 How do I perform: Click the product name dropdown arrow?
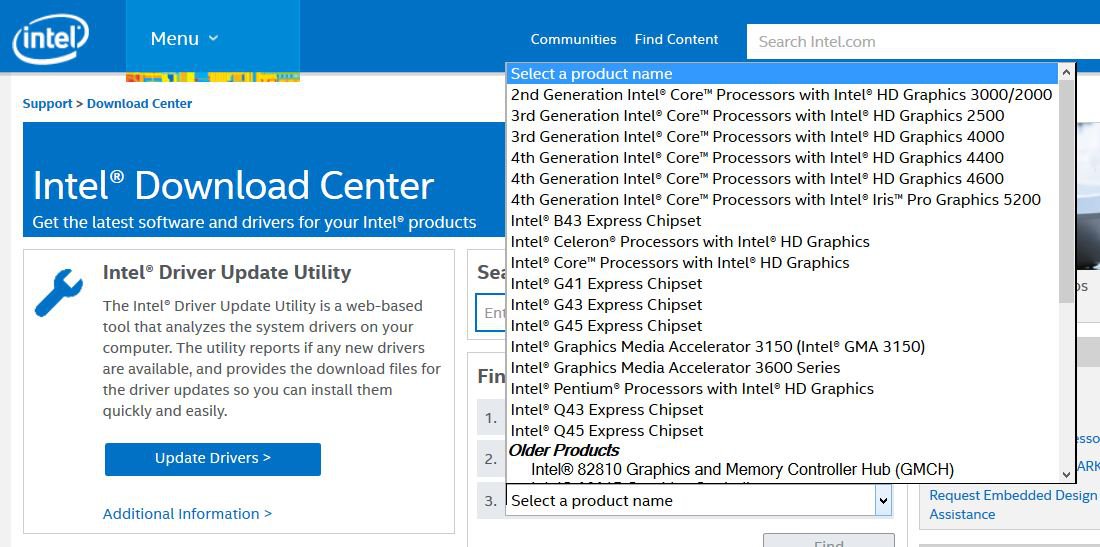coord(882,500)
